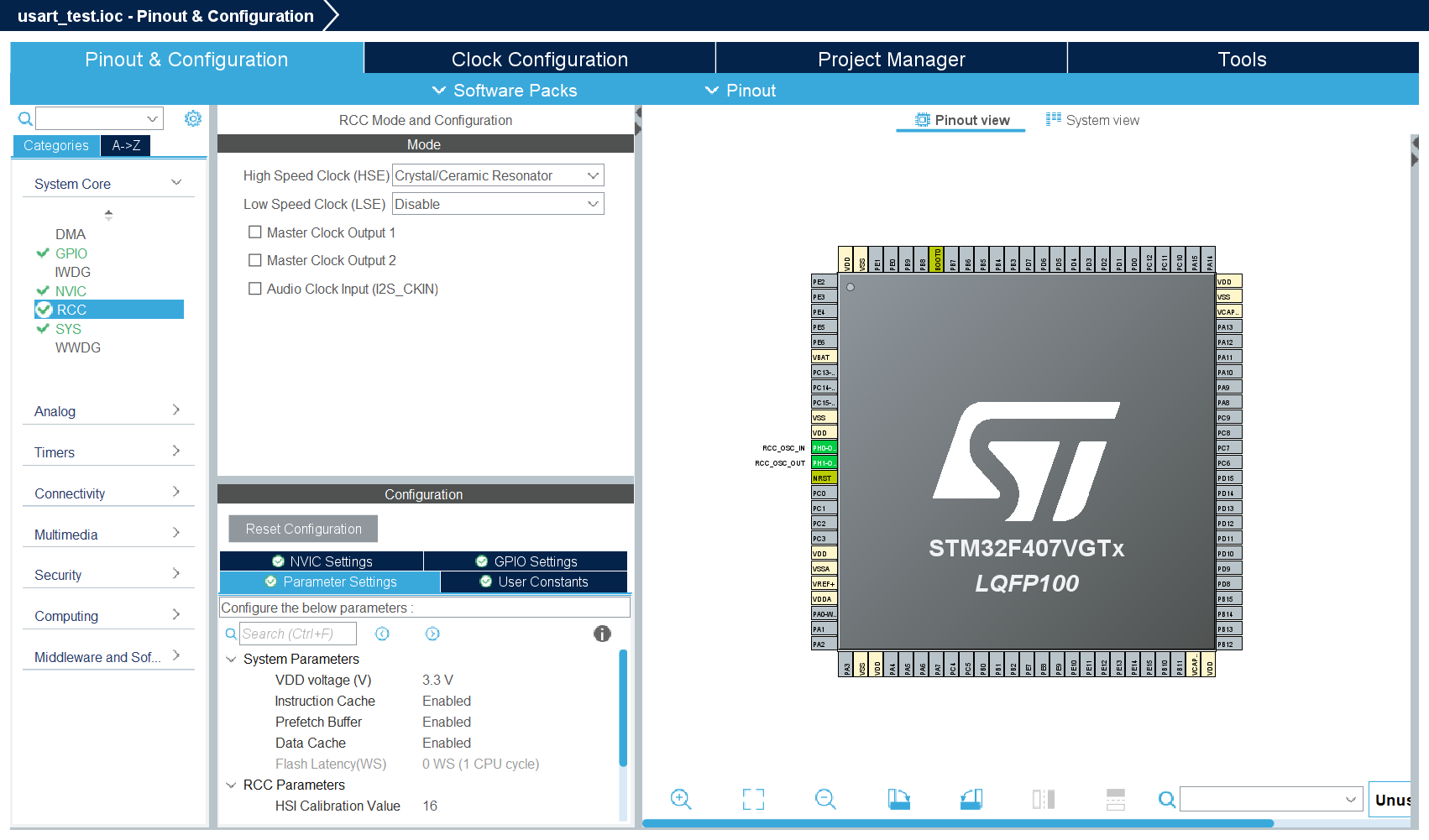The height and width of the screenshot is (840, 1429).
Task: Go to the next parameter search result
Action: (432, 634)
